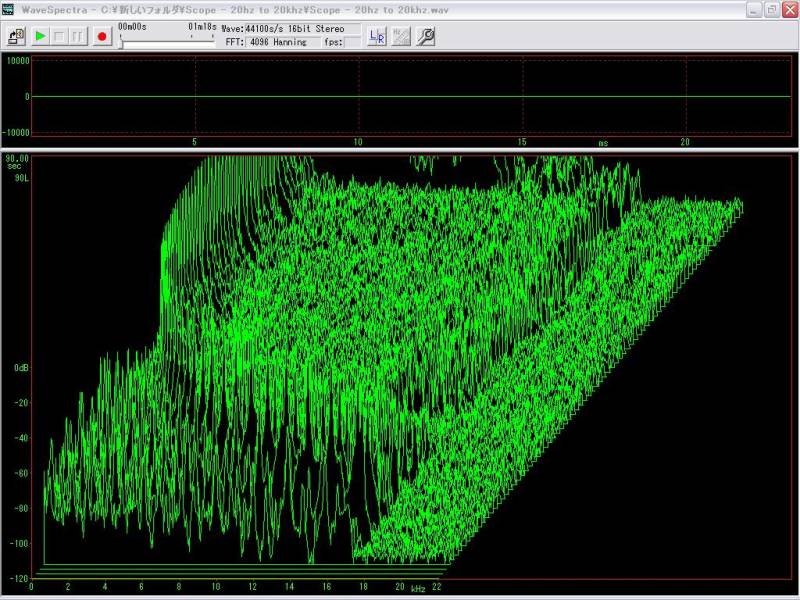This screenshot has height=600, width=800.
Task: Maximize the WaveSpectra window
Action: point(770,9)
